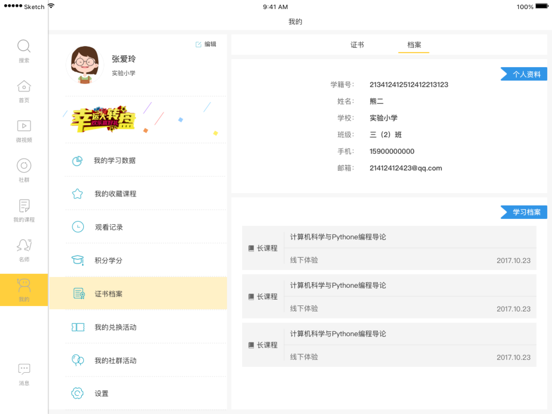Click the 我的 page title at top
The height and width of the screenshot is (414, 552).
coord(295,21)
